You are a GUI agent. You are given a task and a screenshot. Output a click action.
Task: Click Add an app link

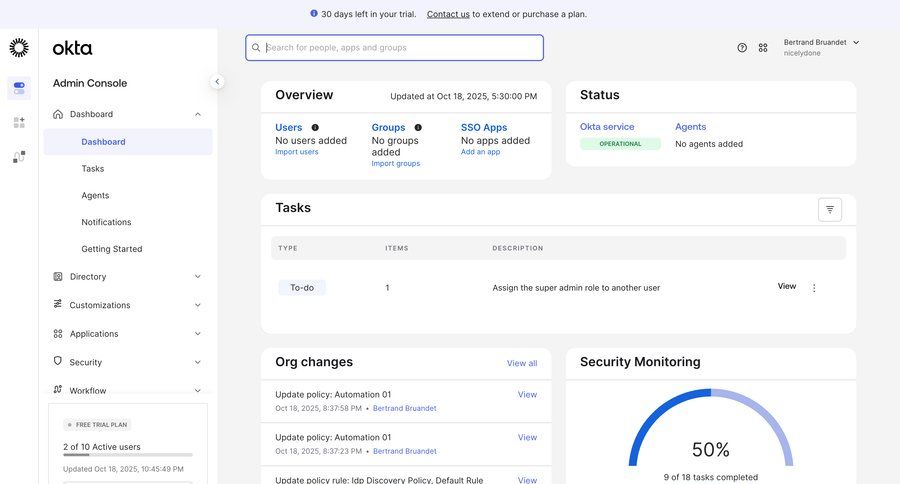(480, 152)
